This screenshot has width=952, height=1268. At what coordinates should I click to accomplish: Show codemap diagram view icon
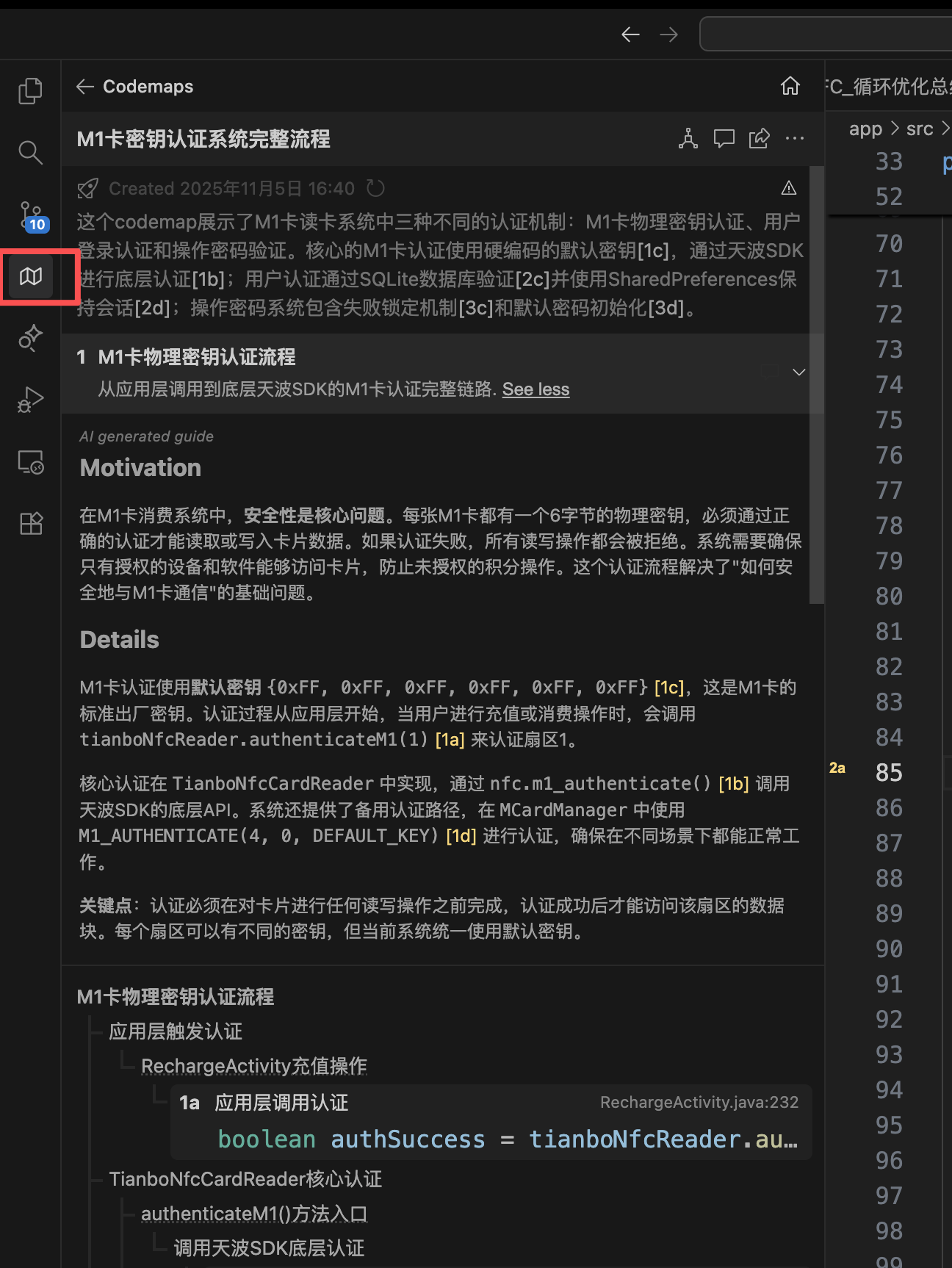click(x=688, y=138)
